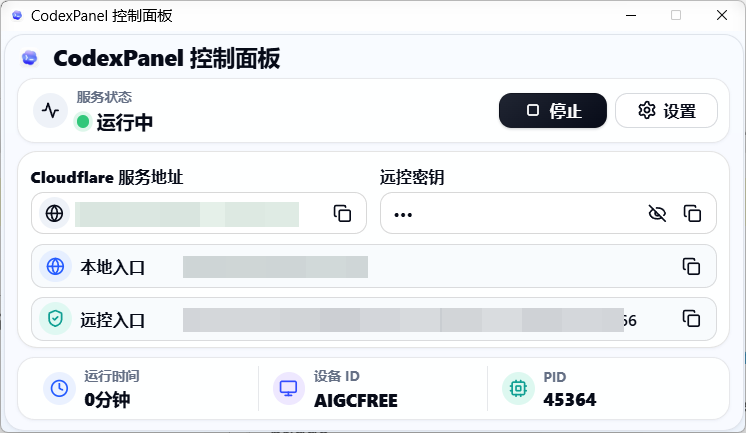Click the green shield icon for 远控入口
Image resolution: width=746 pixels, height=433 pixels.
coord(55,319)
